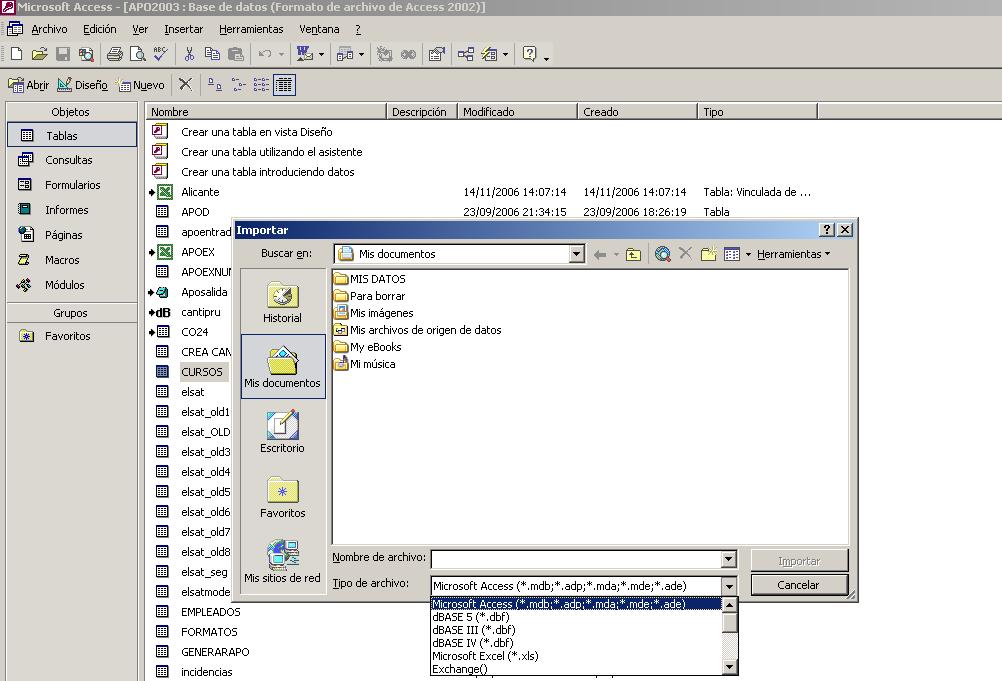
Task: Click the Open database folder icon
Action: coord(40,54)
